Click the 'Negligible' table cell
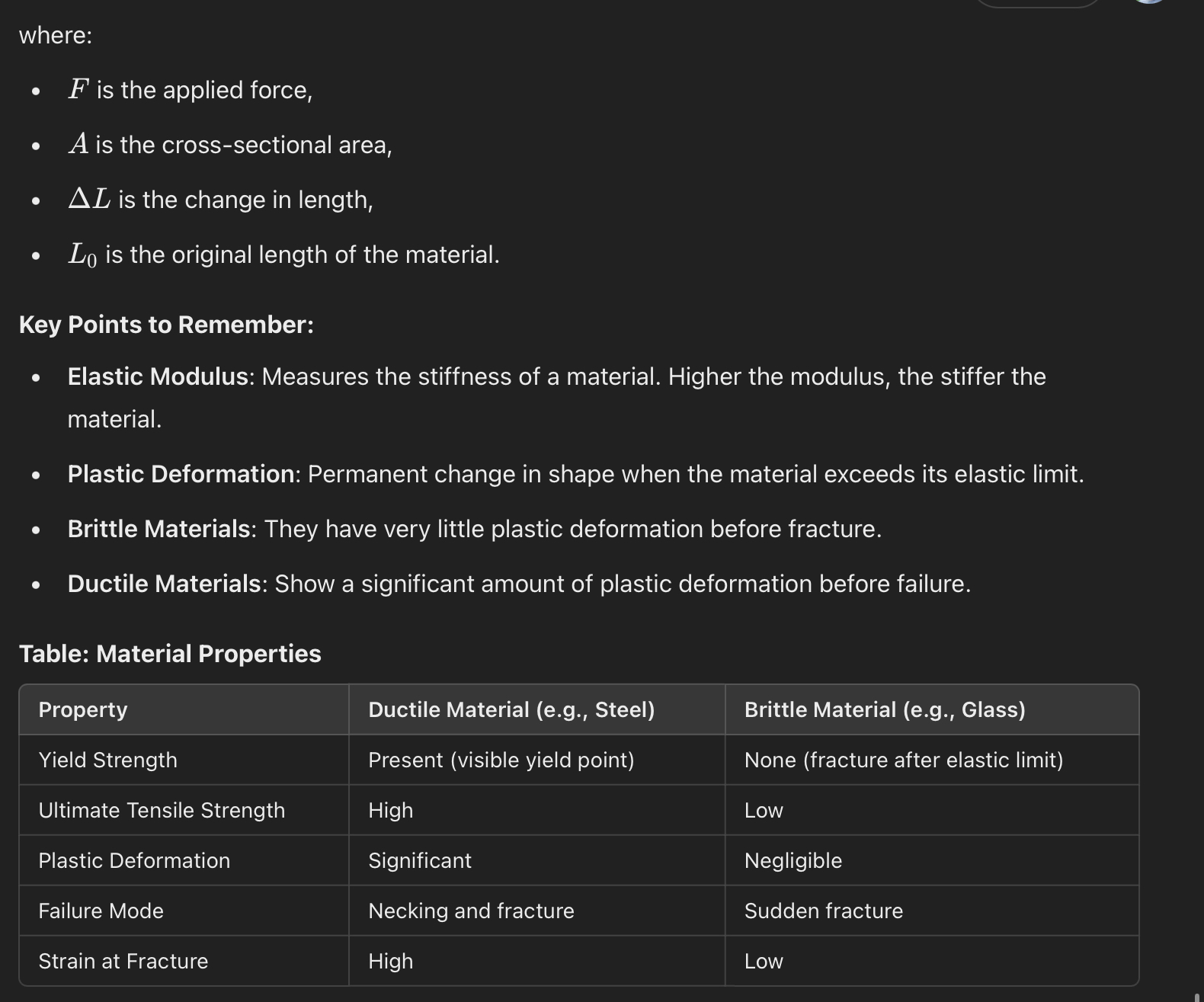 pos(793,860)
